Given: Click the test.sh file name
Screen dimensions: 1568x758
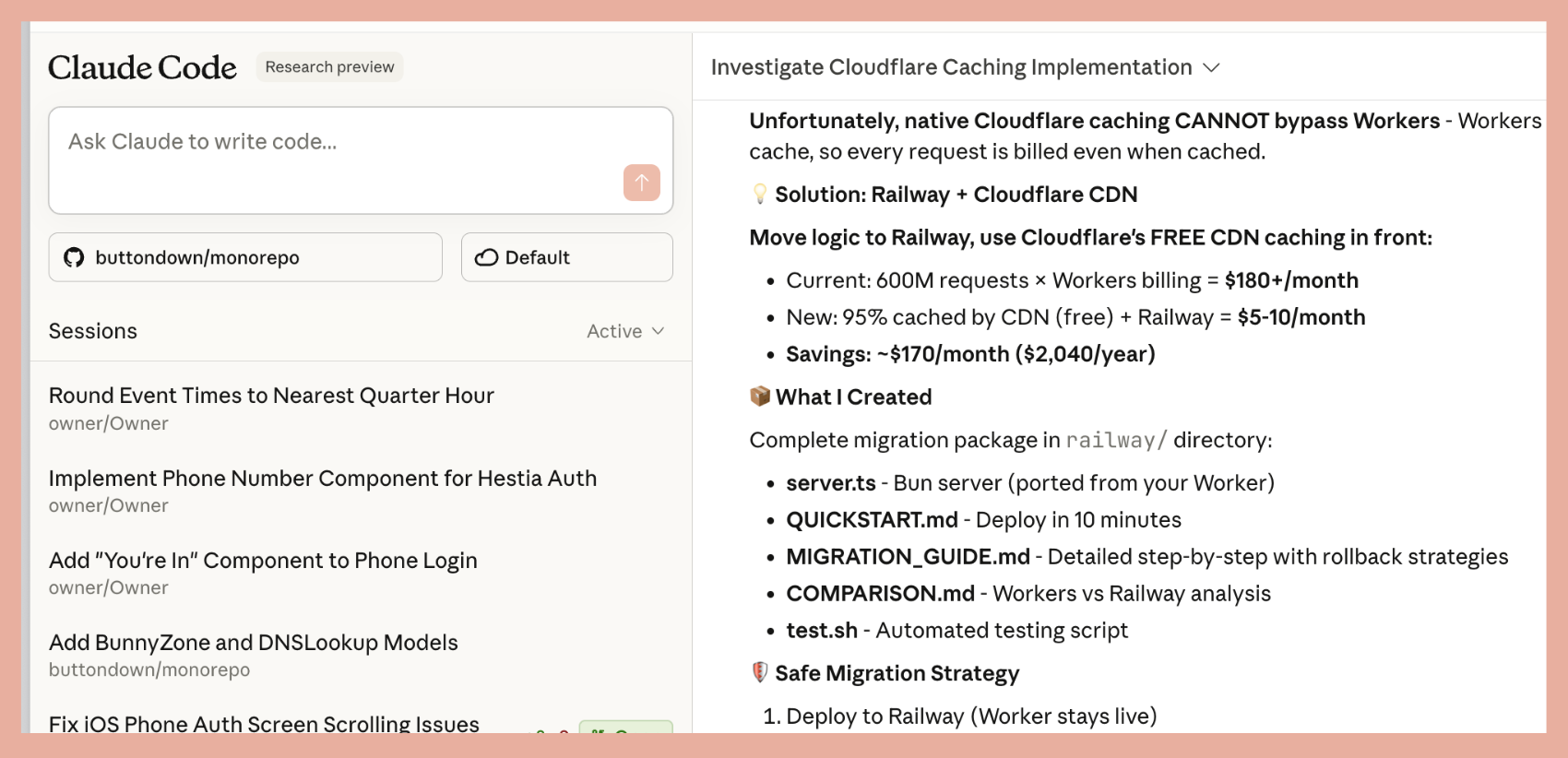Looking at the screenshot, I should click(x=822, y=631).
